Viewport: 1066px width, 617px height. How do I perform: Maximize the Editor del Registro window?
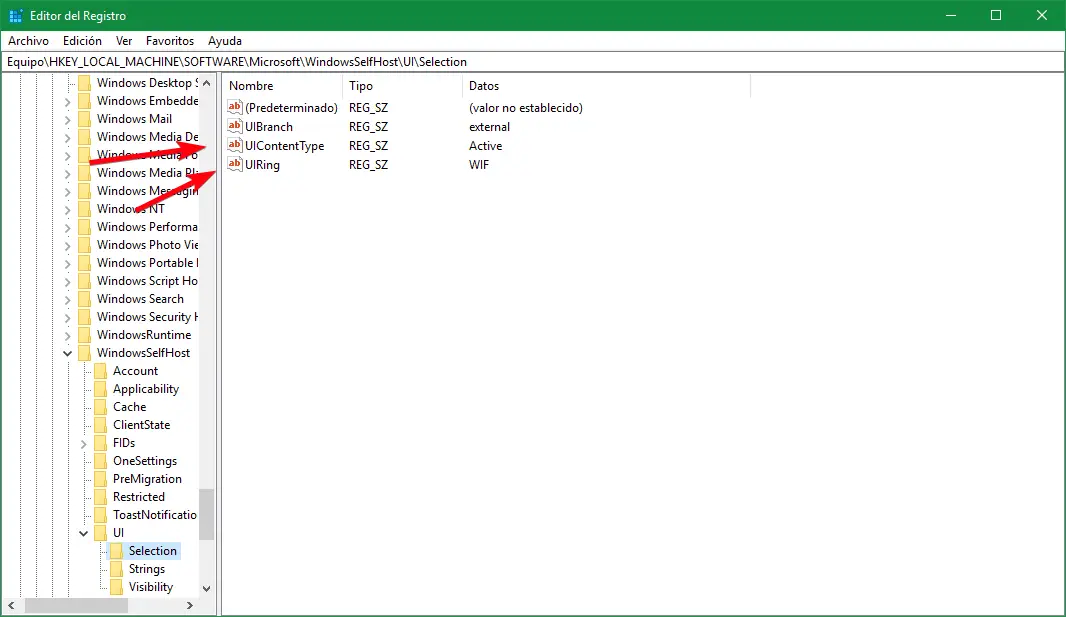tap(996, 15)
